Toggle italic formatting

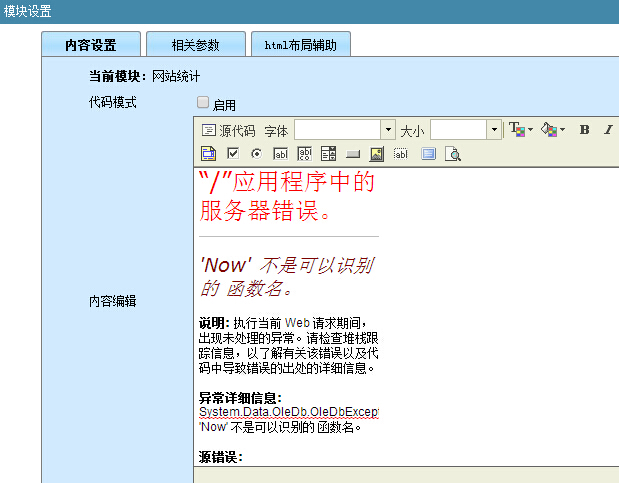point(609,130)
